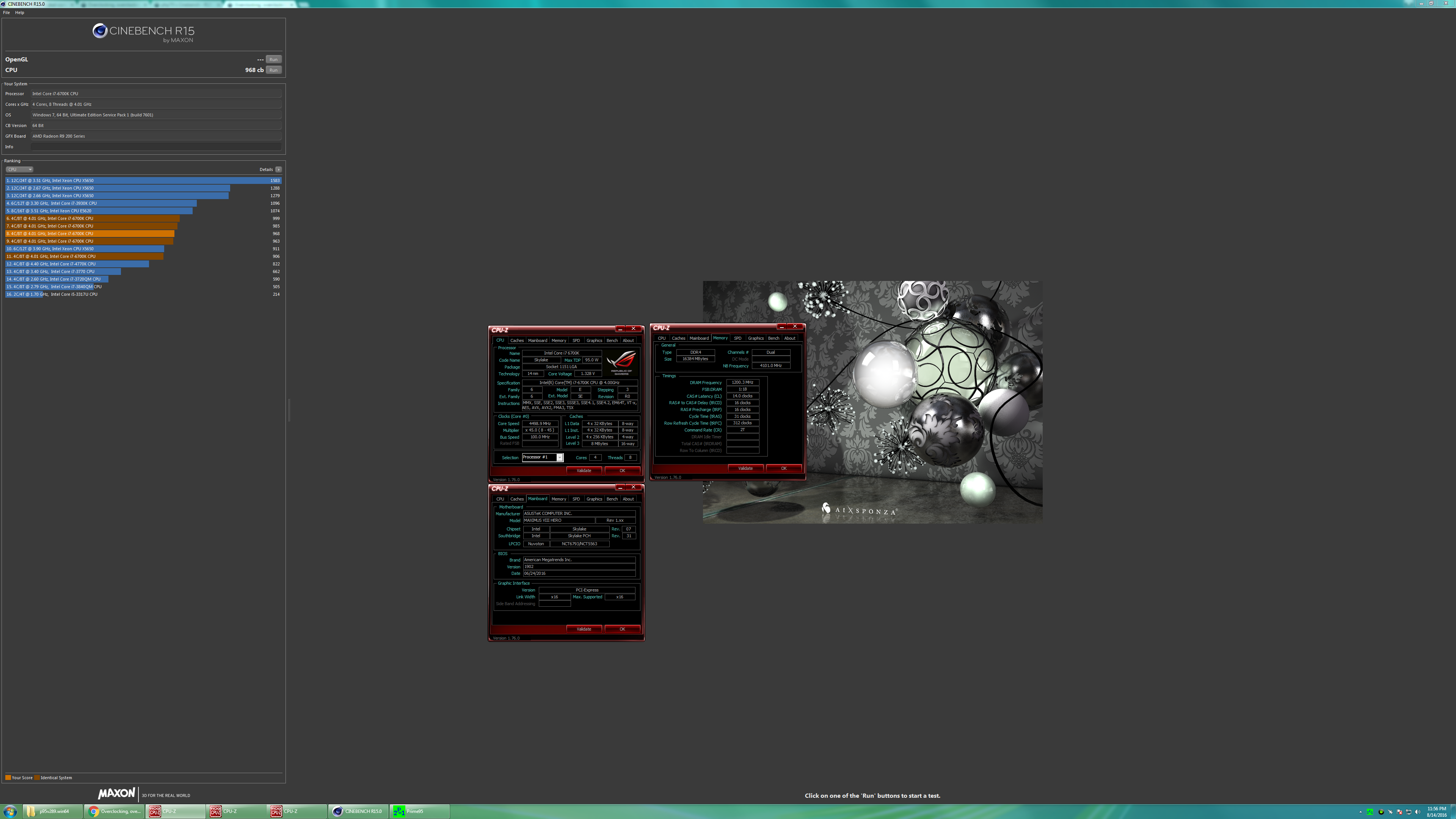Viewport: 1456px width, 819px height.
Task: Minimize the CPU-Z Mainboard window
Action: [620, 487]
